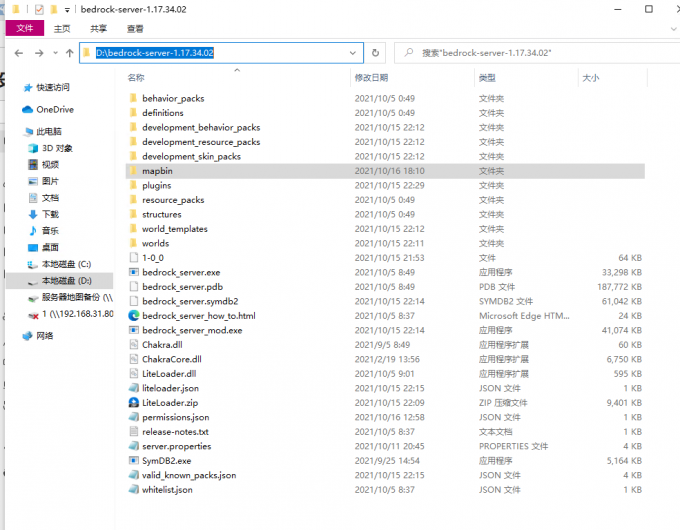Open quick access toolbar customize dropdown

pos(67,10)
